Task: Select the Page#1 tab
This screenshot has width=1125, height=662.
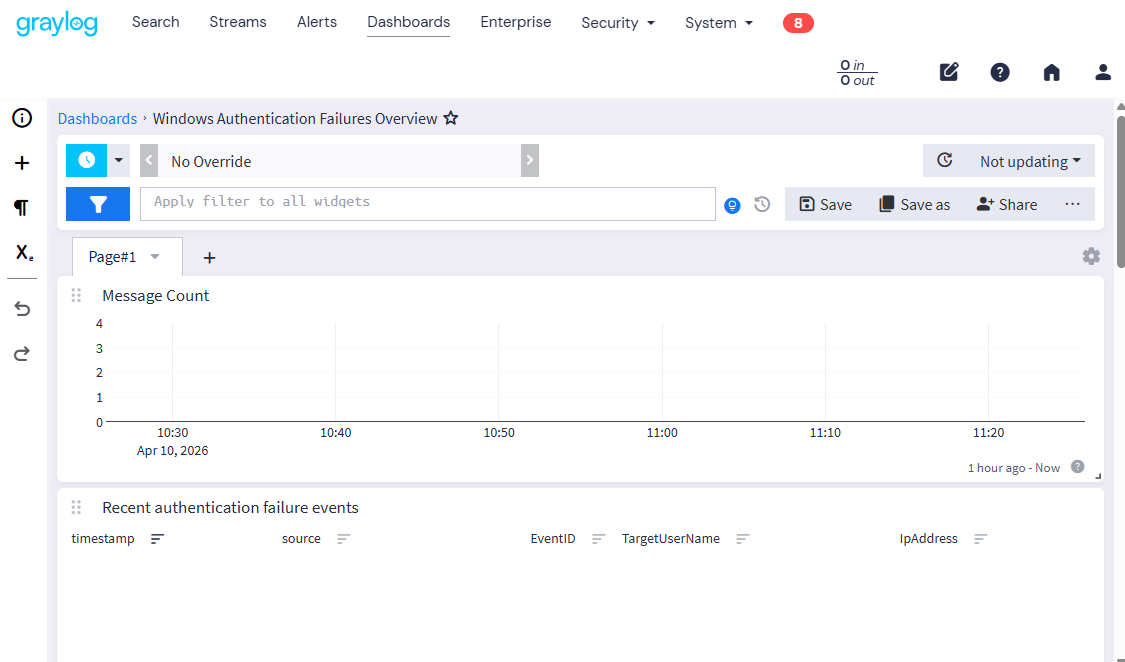Action: [x=113, y=257]
